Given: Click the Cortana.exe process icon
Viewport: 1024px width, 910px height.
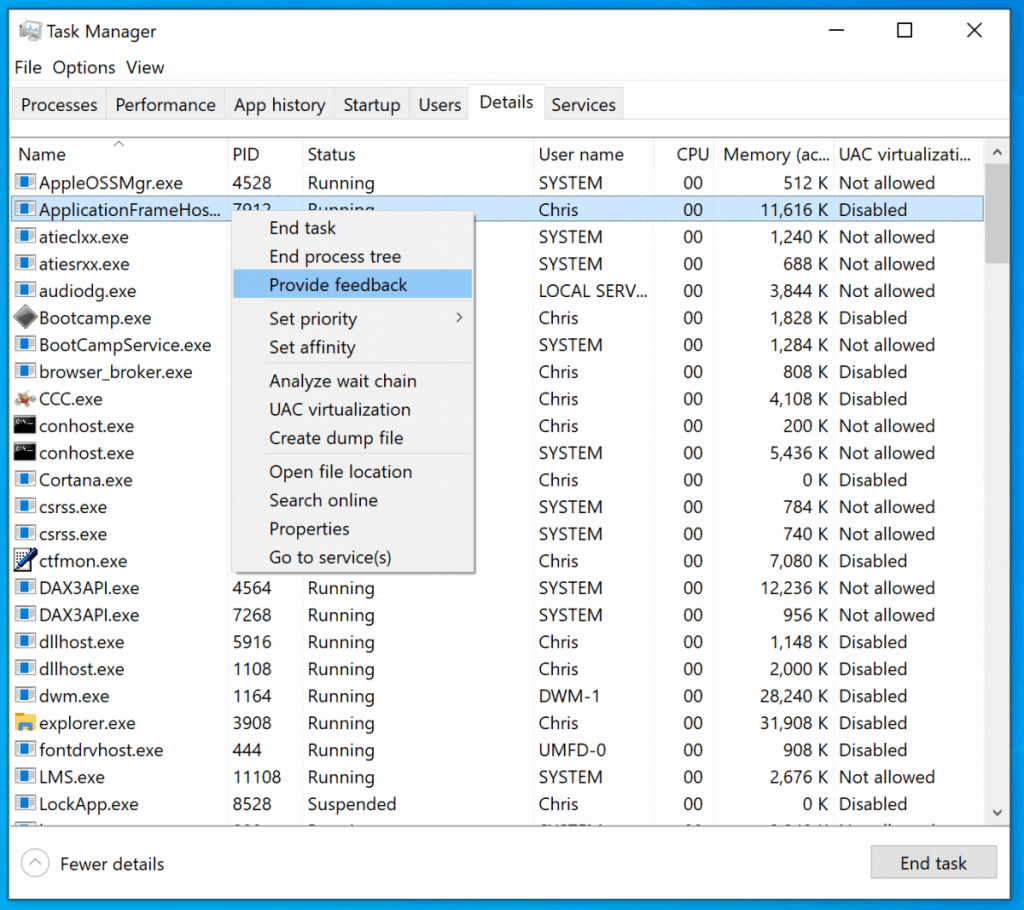Looking at the screenshot, I should (25, 479).
